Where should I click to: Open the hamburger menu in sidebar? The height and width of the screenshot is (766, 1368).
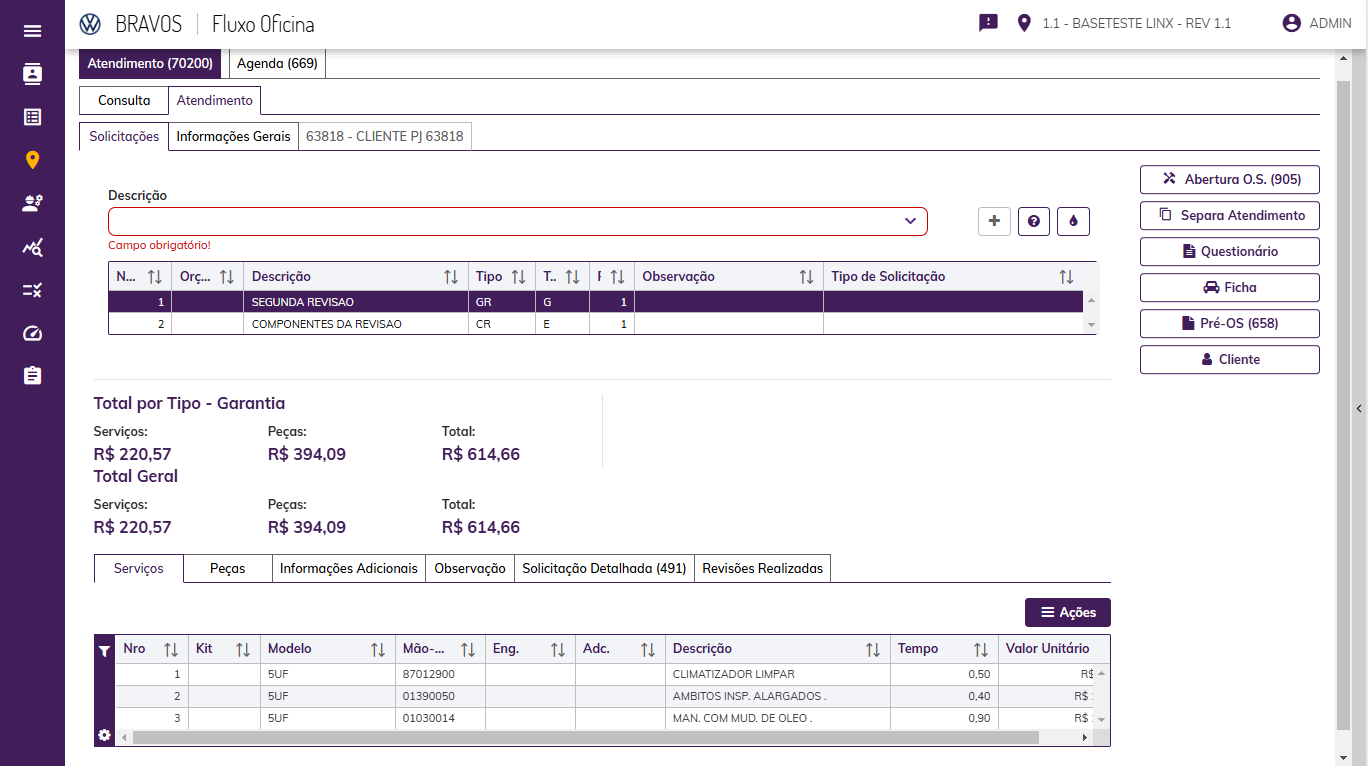pos(32,31)
